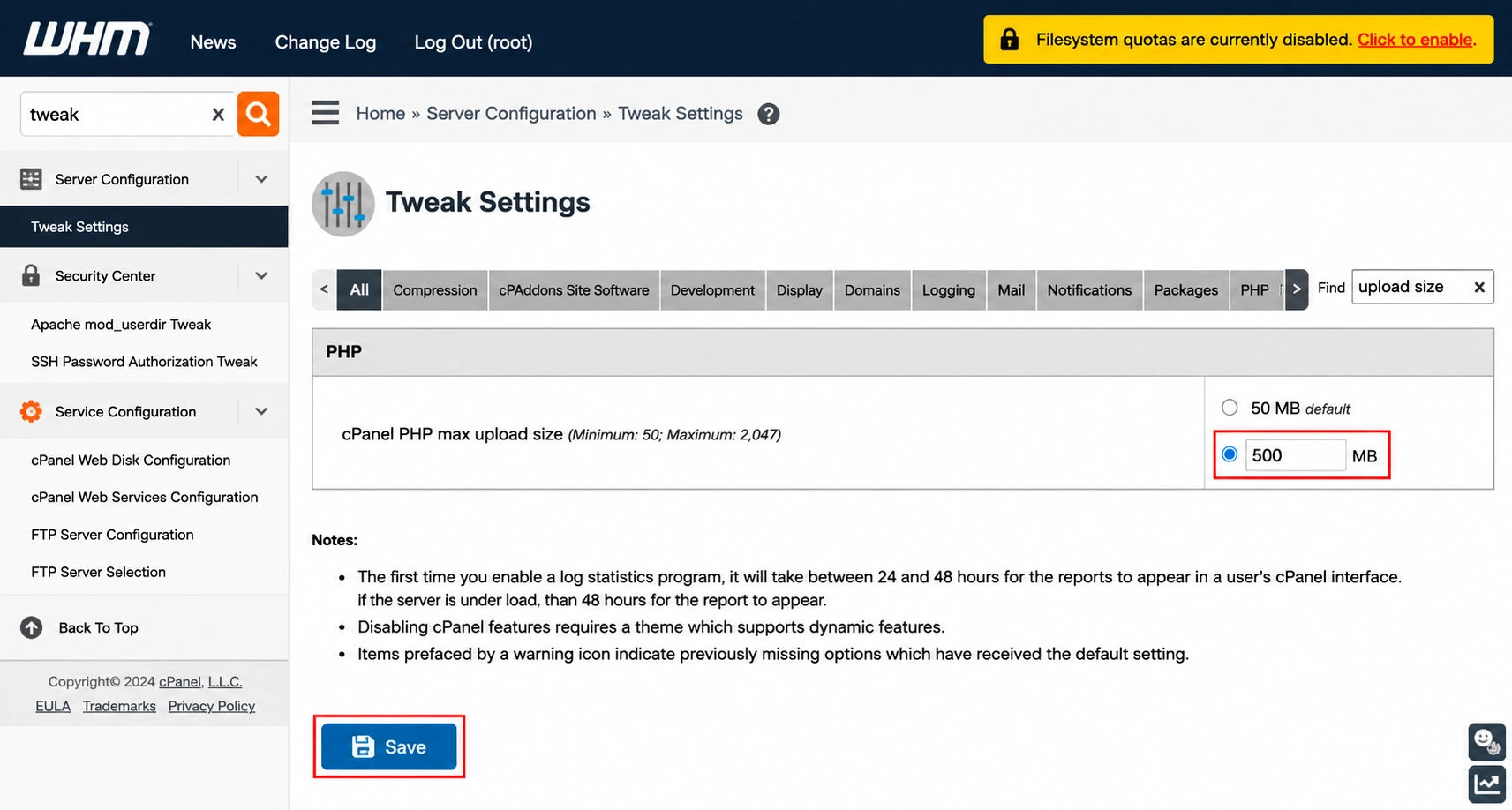Click the Tweak Settings breadcrumb link
1512x810 pixels.
pyautogui.click(x=681, y=114)
